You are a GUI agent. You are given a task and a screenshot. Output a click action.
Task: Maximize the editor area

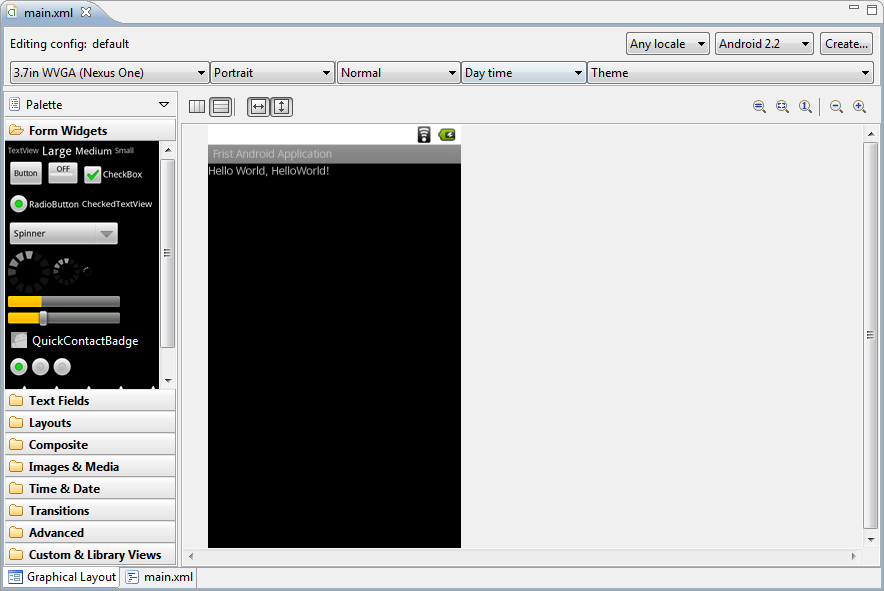point(872,10)
